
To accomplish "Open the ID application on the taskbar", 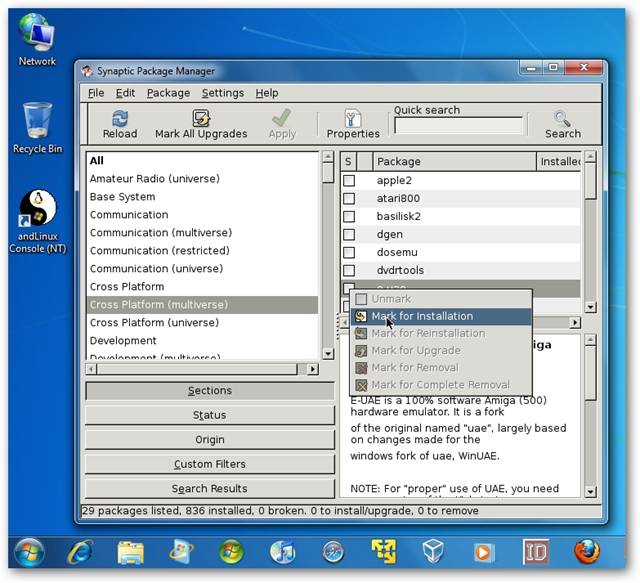I will [x=536, y=552].
